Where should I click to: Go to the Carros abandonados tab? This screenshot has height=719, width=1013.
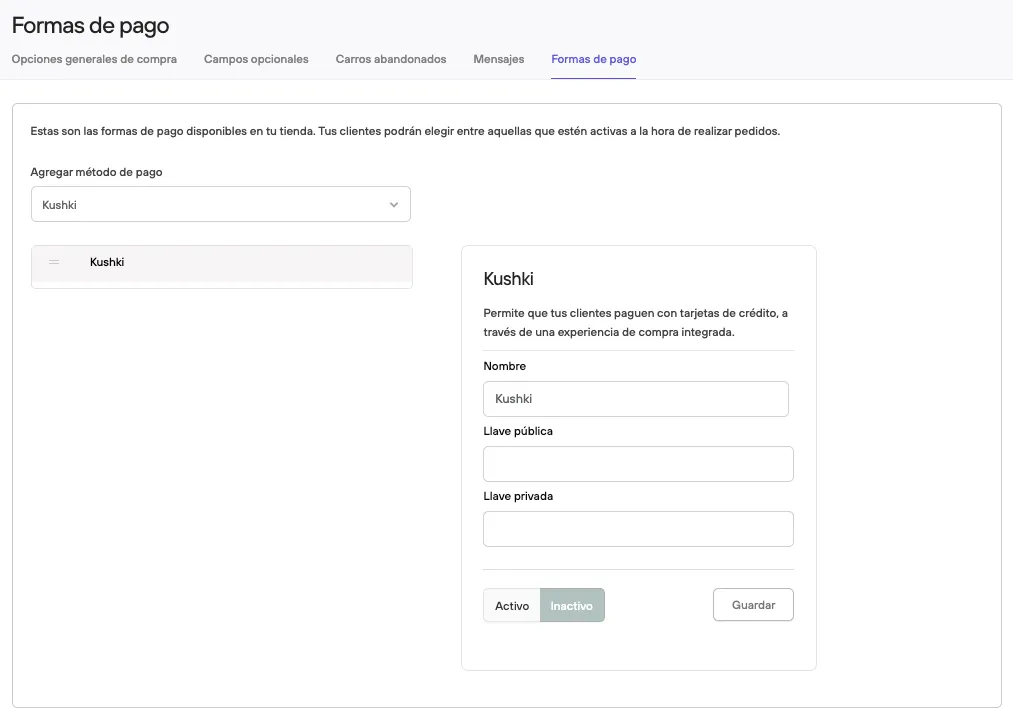pyautogui.click(x=391, y=59)
